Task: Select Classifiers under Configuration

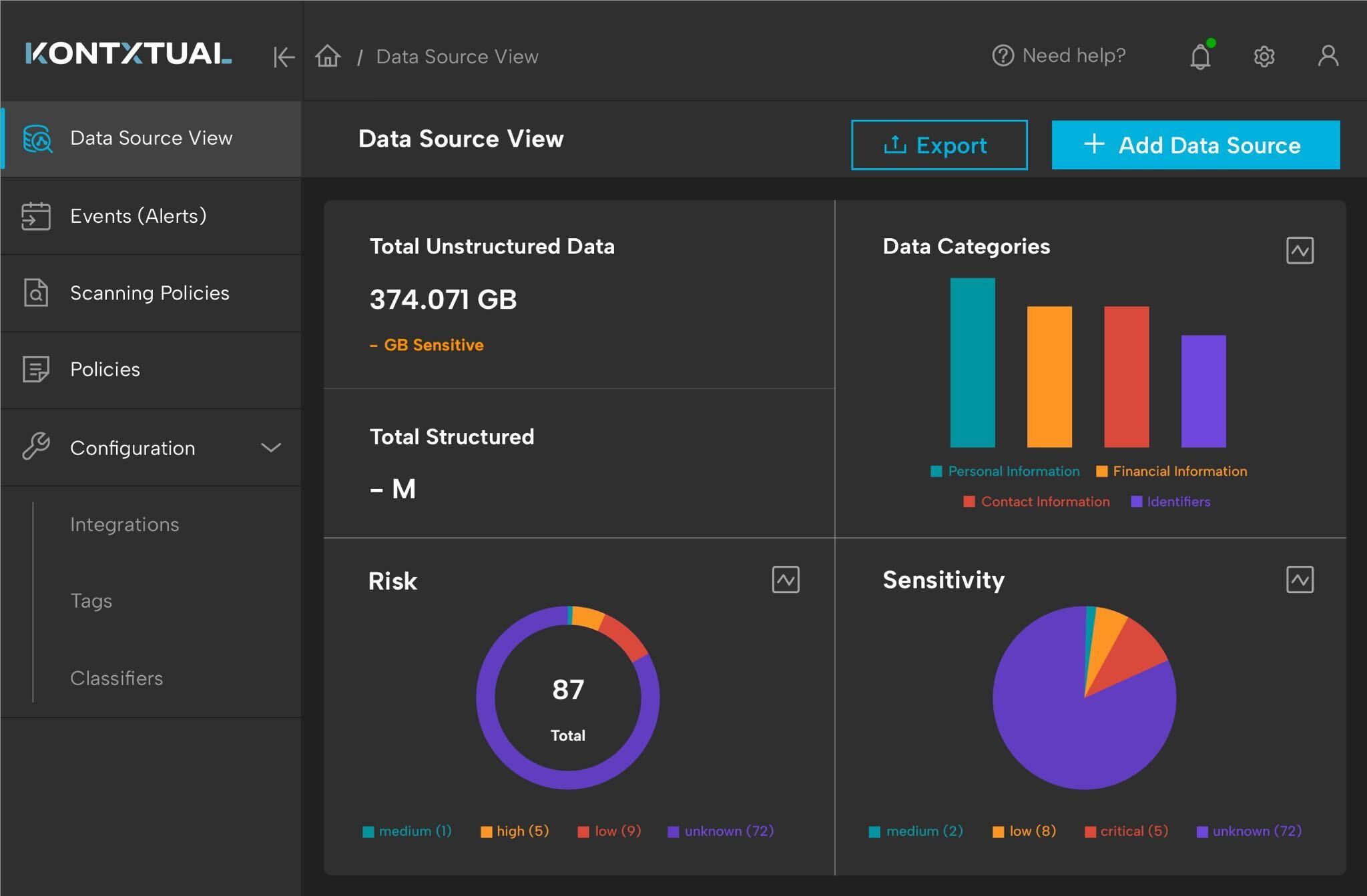Action: (117, 679)
